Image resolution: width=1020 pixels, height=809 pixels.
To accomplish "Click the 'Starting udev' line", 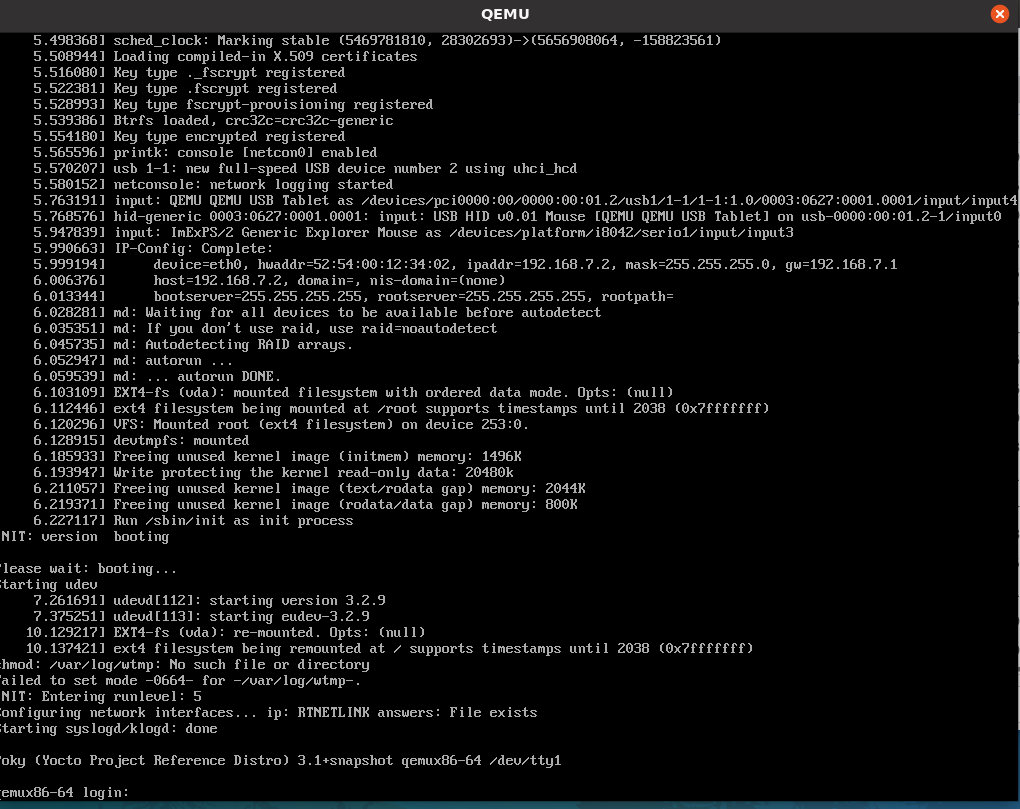I will point(49,585).
